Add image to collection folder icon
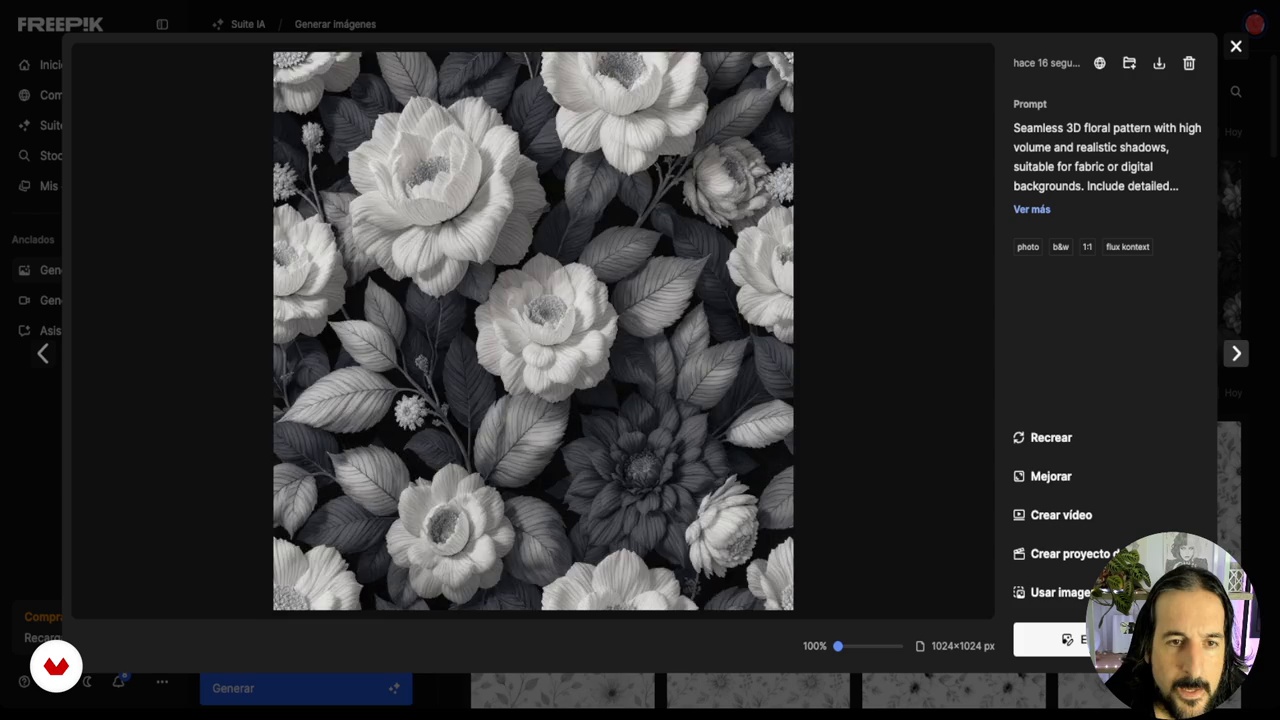The width and height of the screenshot is (1280, 720). point(1129,63)
